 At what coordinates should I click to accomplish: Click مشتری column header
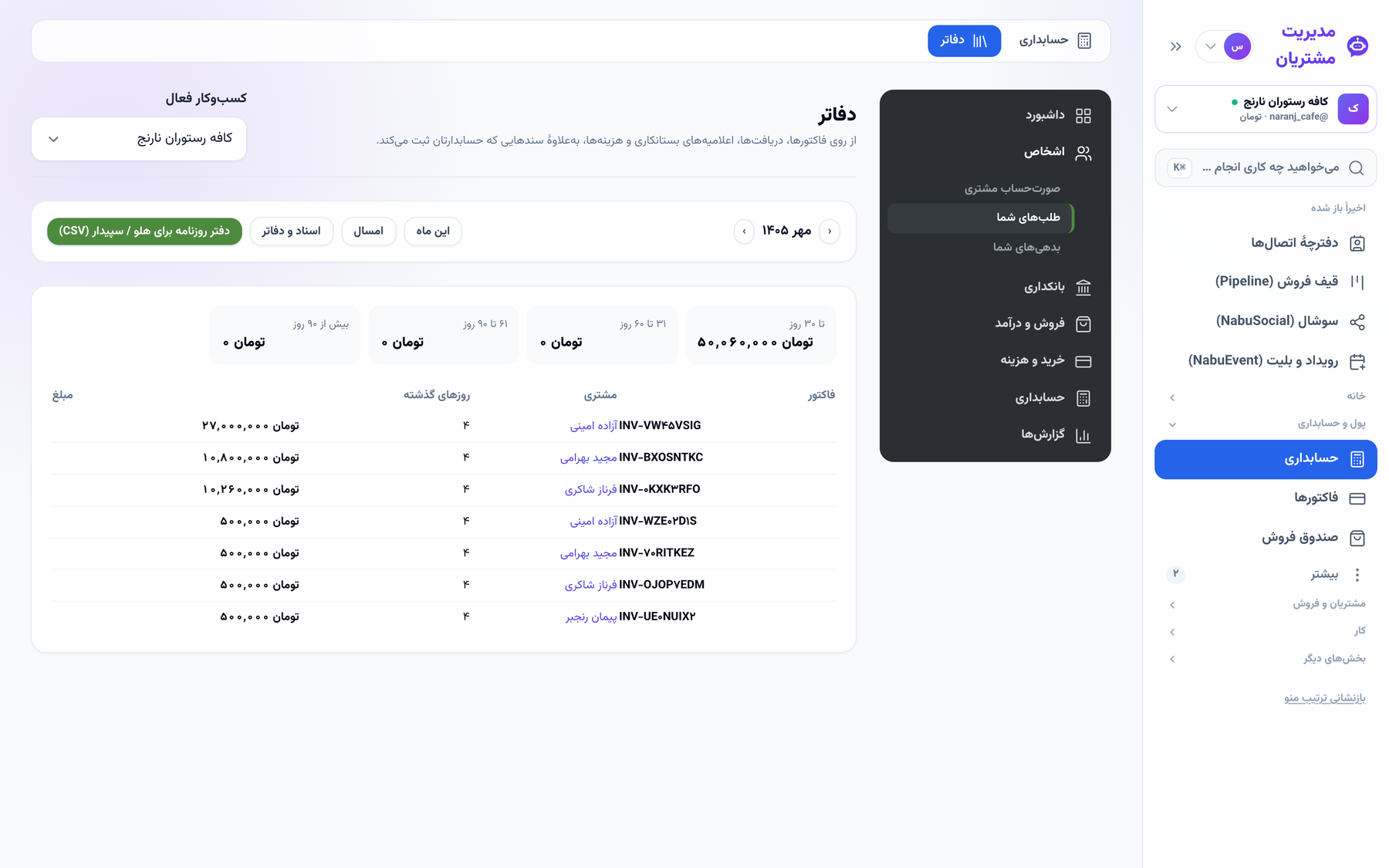(x=600, y=395)
